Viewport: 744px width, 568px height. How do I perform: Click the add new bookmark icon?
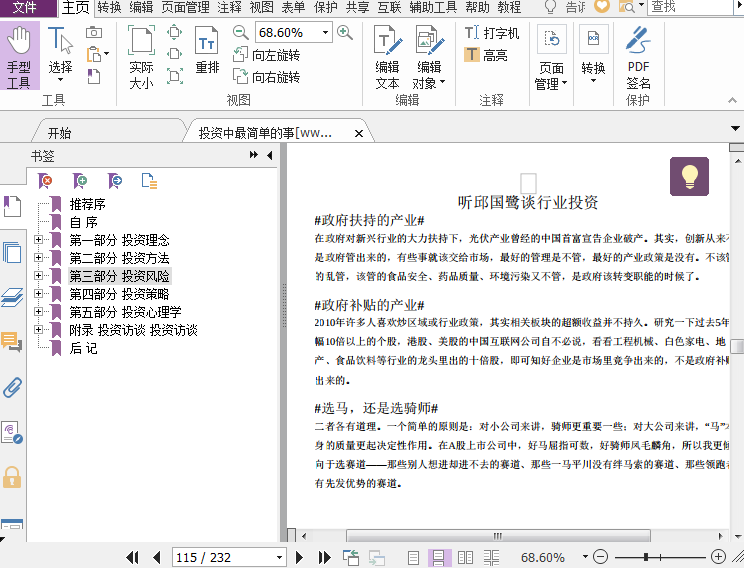pyautogui.click(x=80, y=181)
